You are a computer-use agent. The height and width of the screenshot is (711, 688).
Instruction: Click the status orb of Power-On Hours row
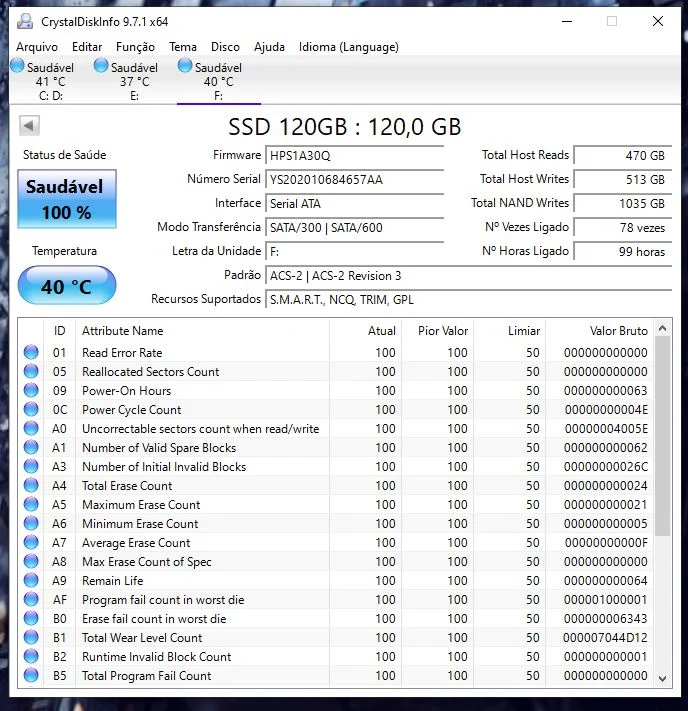click(31, 390)
